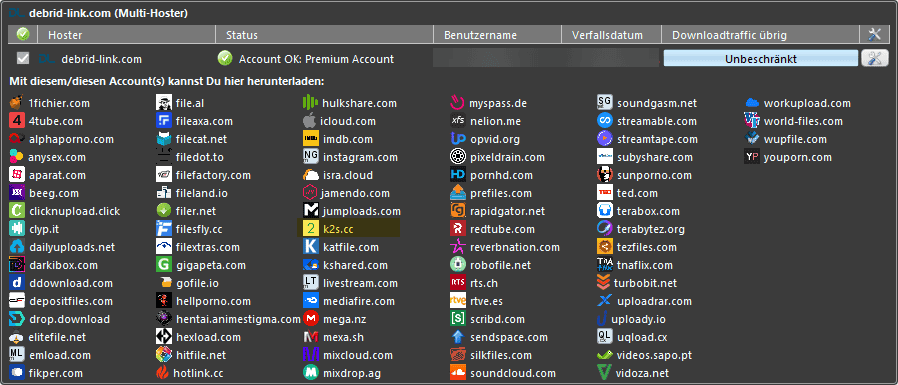The image size is (898, 385).
Task: Select the sendspace.com entry text
Action: (x=509, y=337)
